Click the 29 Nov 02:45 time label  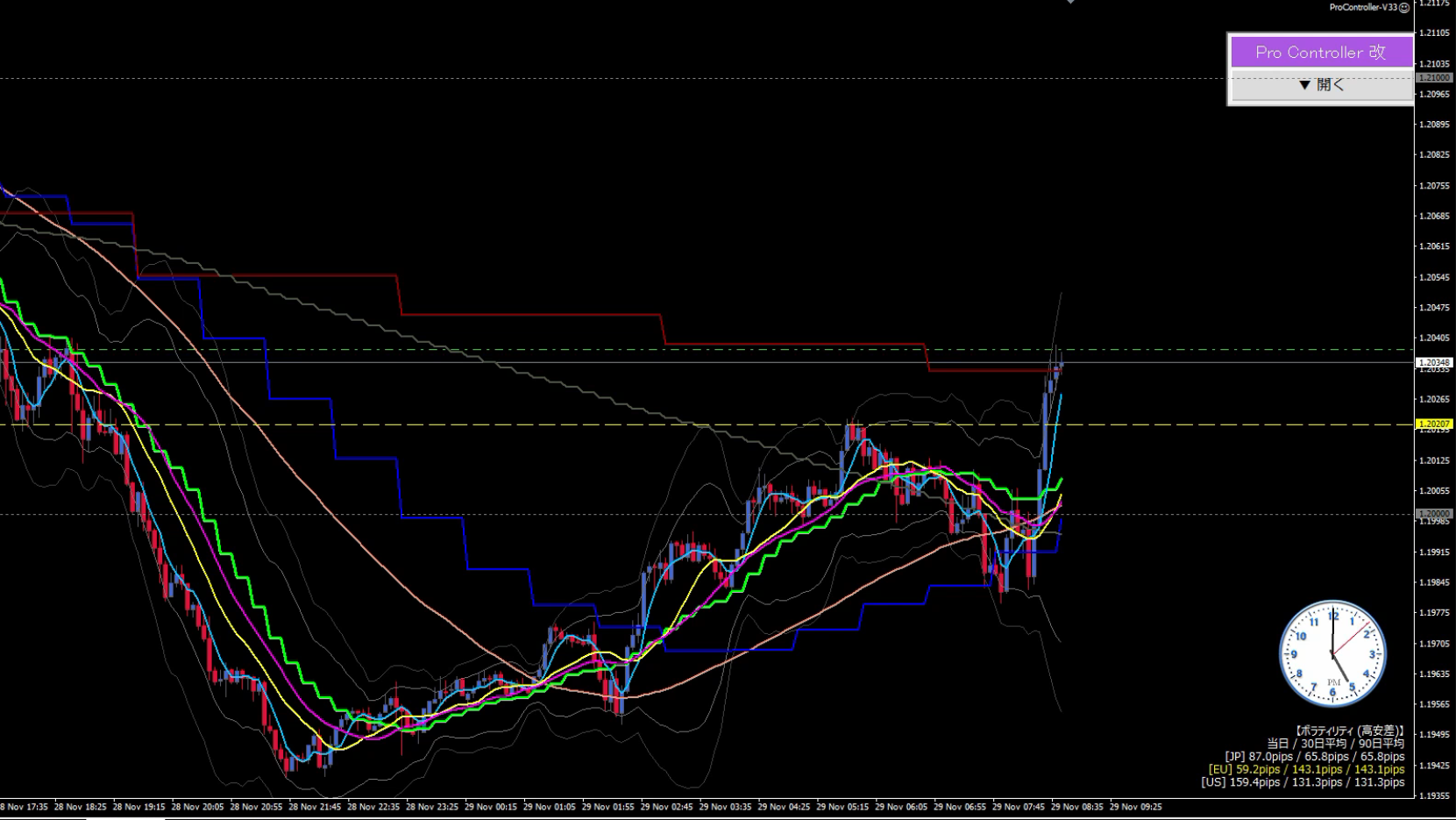pos(667,807)
